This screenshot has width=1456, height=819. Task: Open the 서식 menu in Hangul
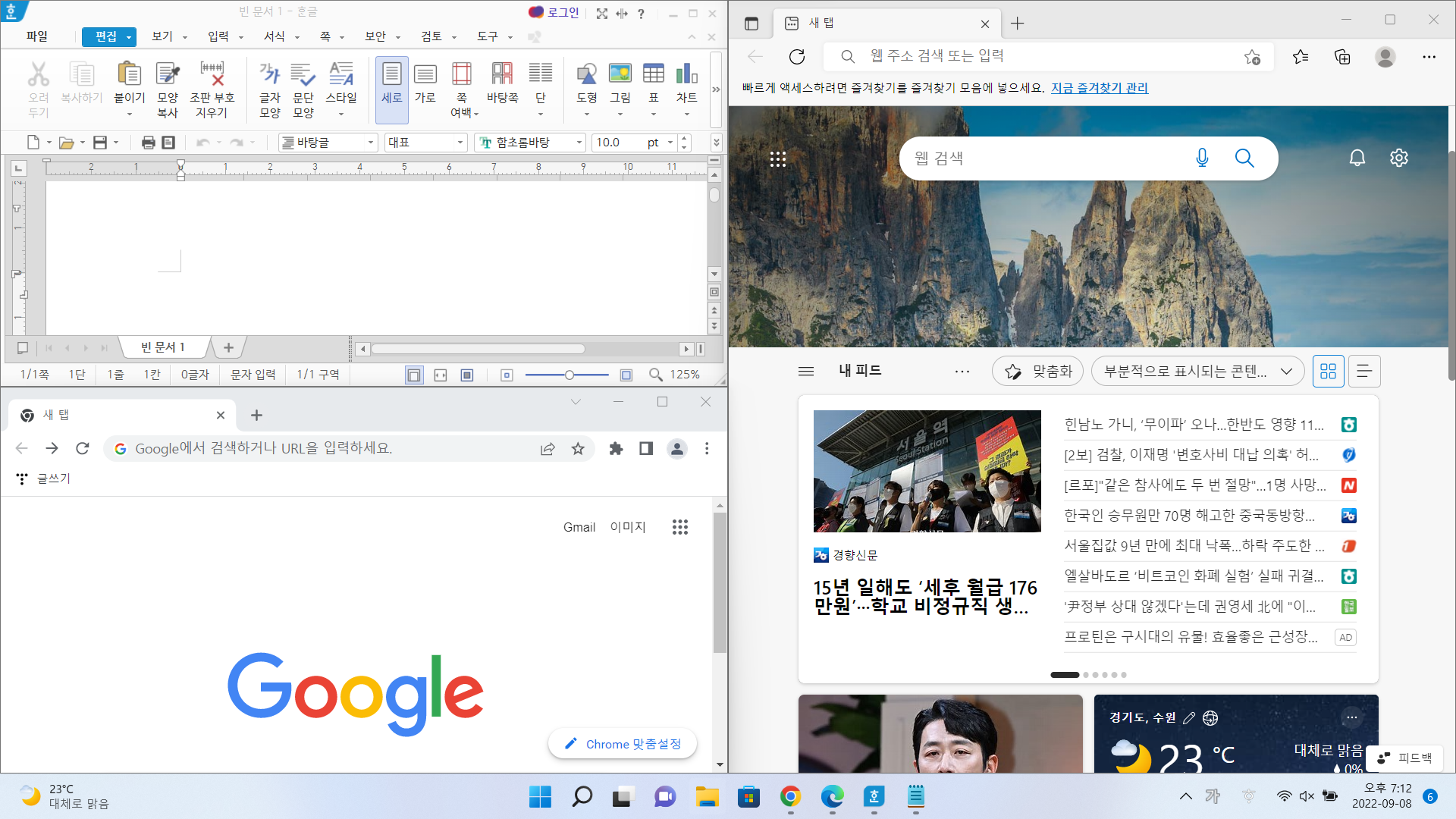point(275,36)
